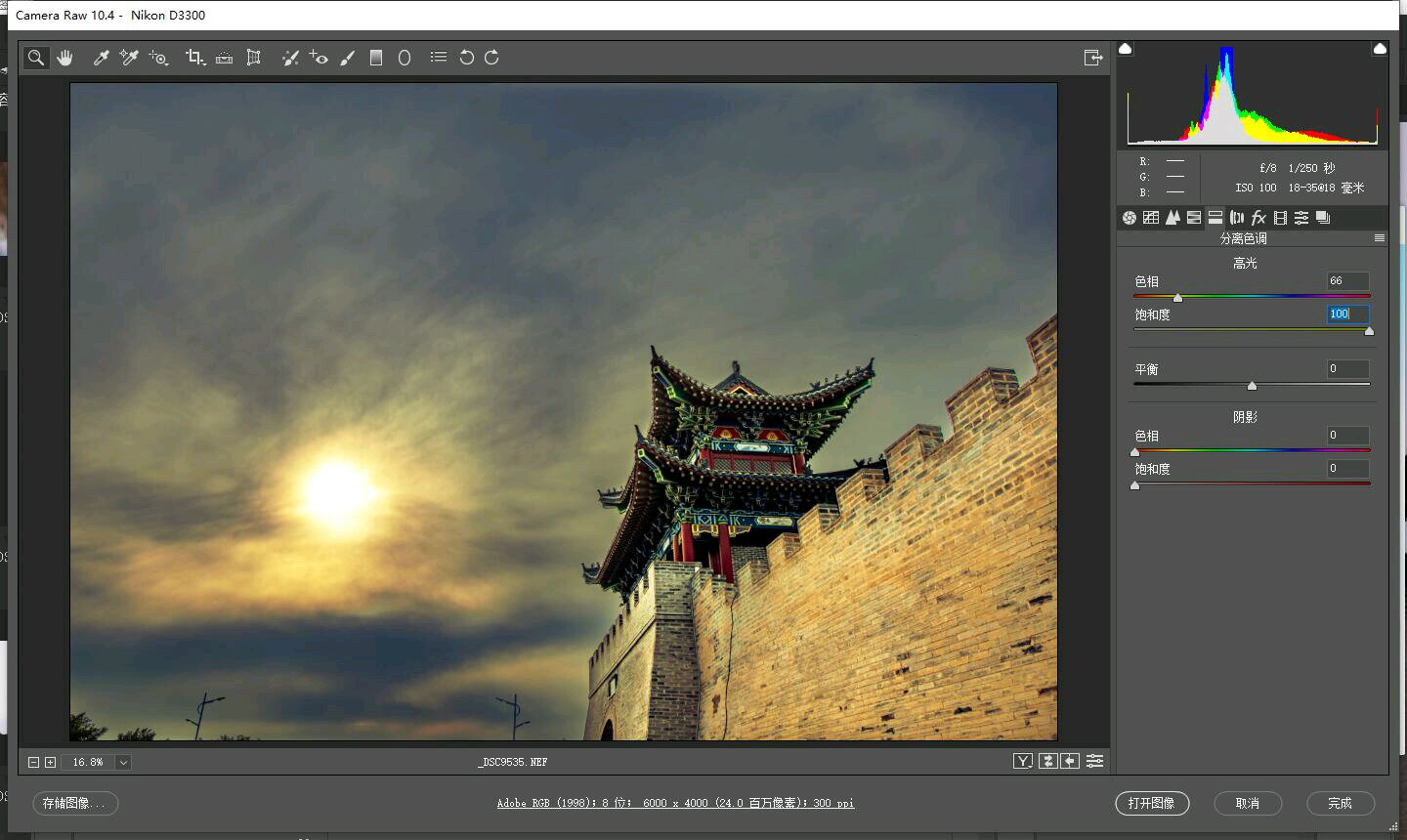Click the 打开图像 button
Screen dimensions: 1407x840
tap(1152, 803)
